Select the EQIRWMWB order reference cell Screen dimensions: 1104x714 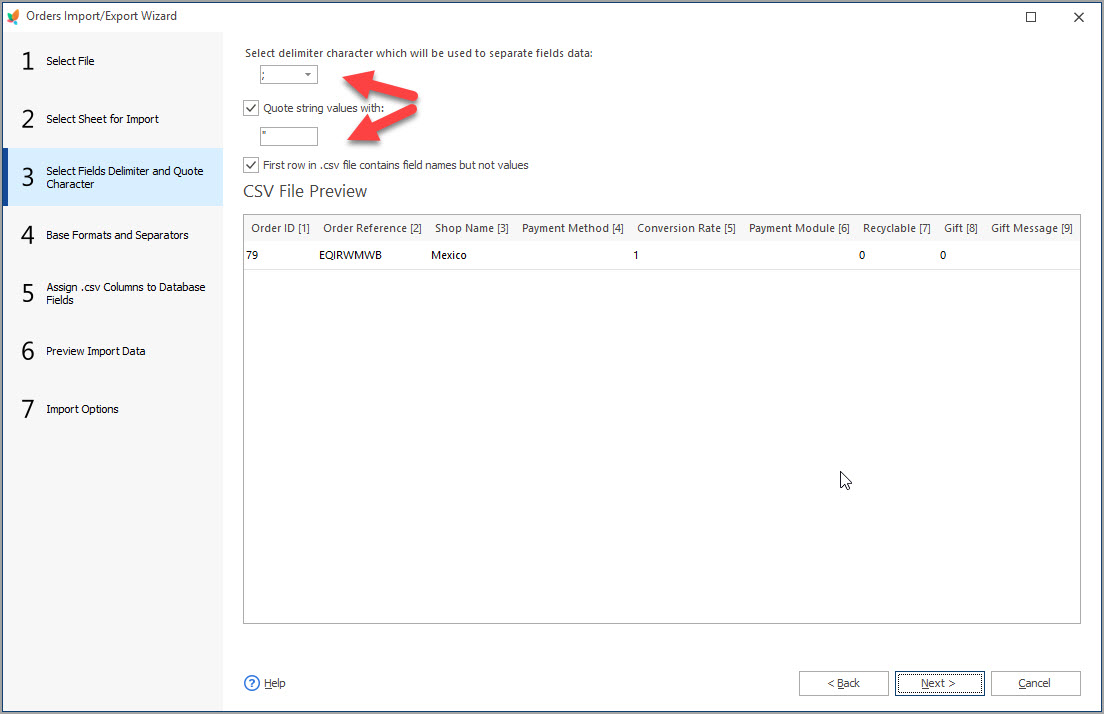coord(372,255)
